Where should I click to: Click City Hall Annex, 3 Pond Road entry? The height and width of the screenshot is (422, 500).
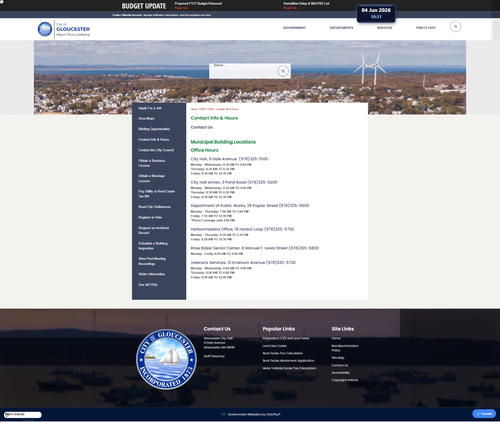coord(234,182)
